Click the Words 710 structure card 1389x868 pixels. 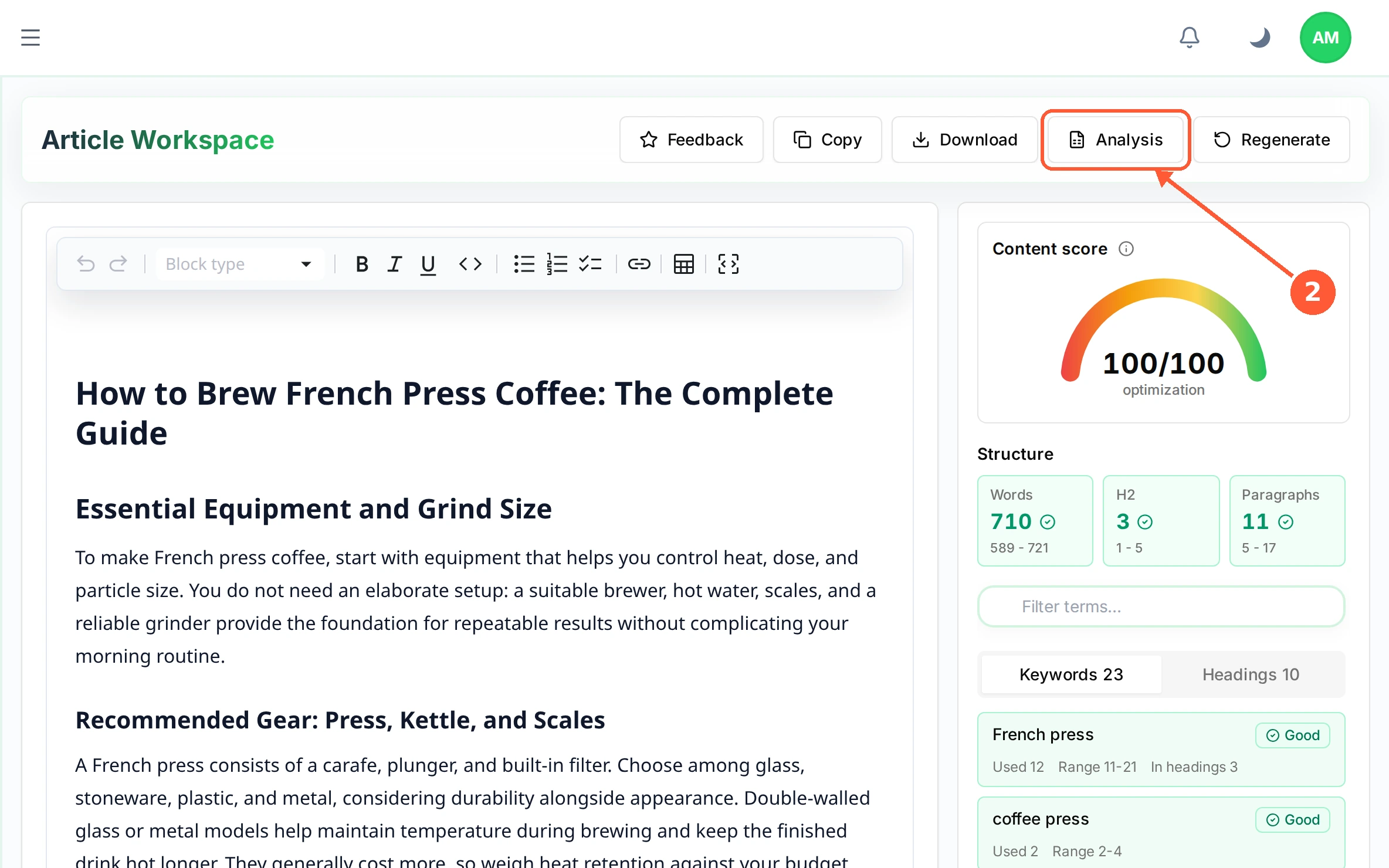pyautogui.click(x=1035, y=521)
